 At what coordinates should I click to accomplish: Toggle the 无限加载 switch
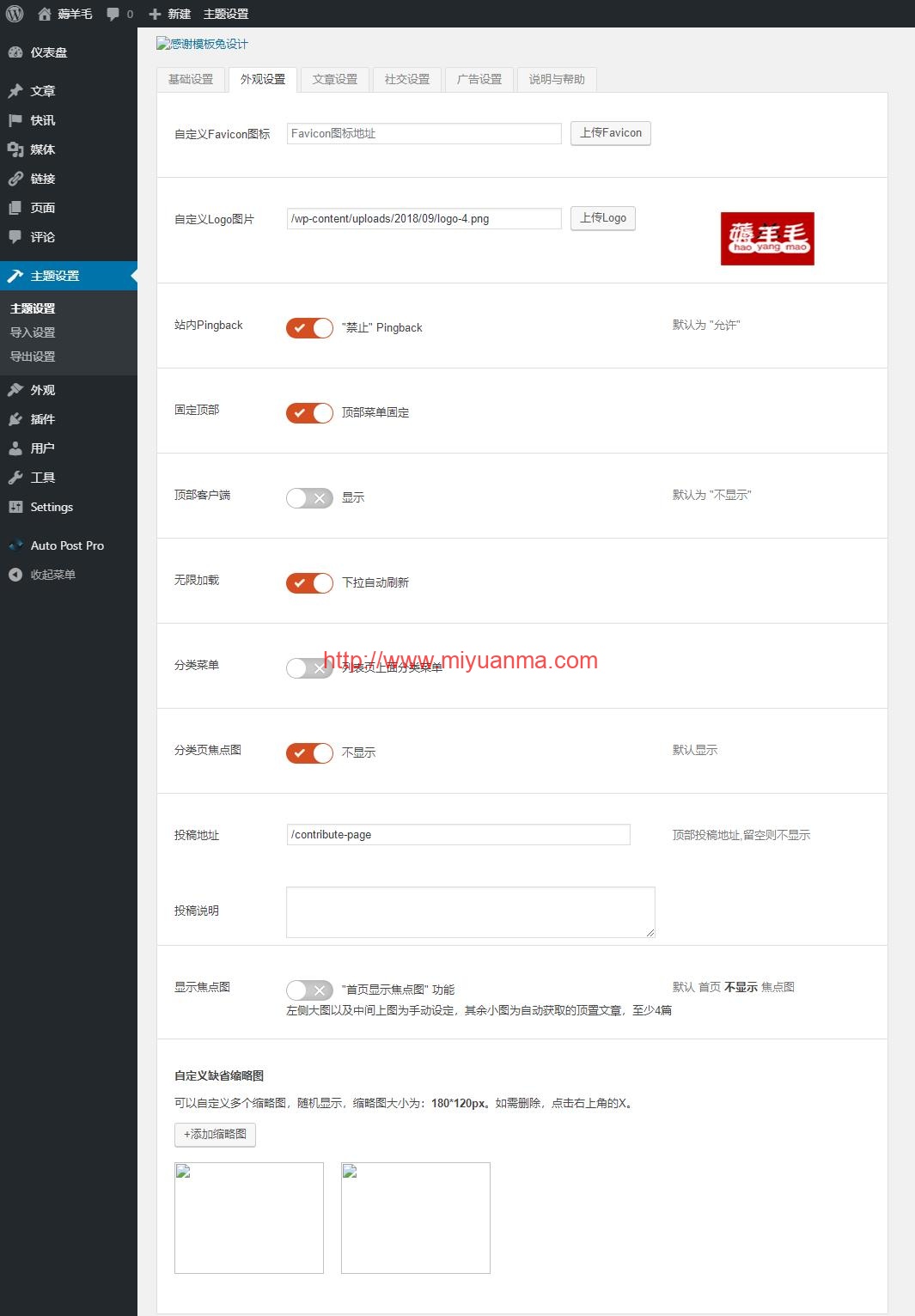(309, 582)
